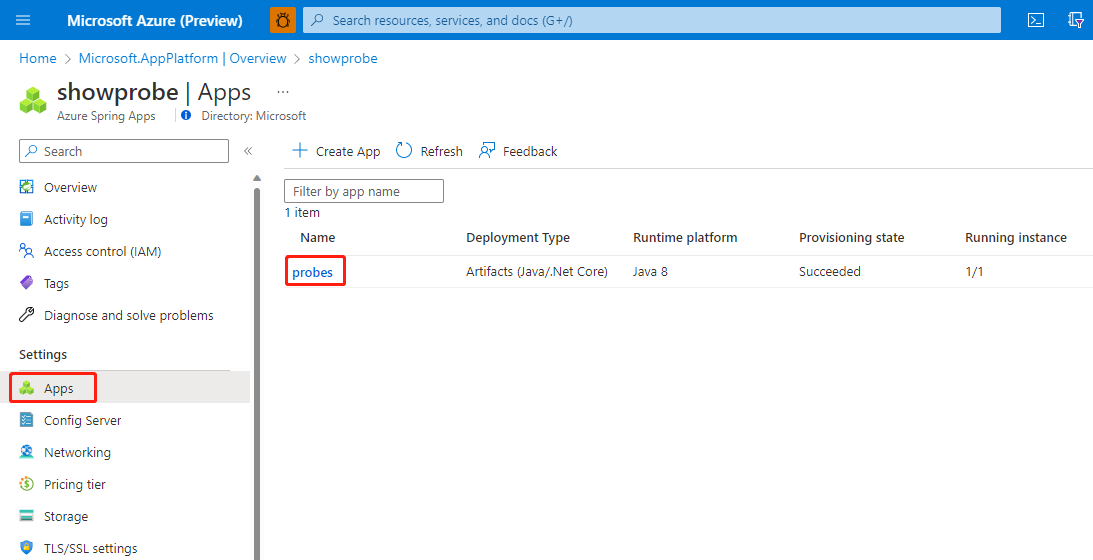Sort by Name column header
This screenshot has width=1093, height=560.
tap(317, 238)
